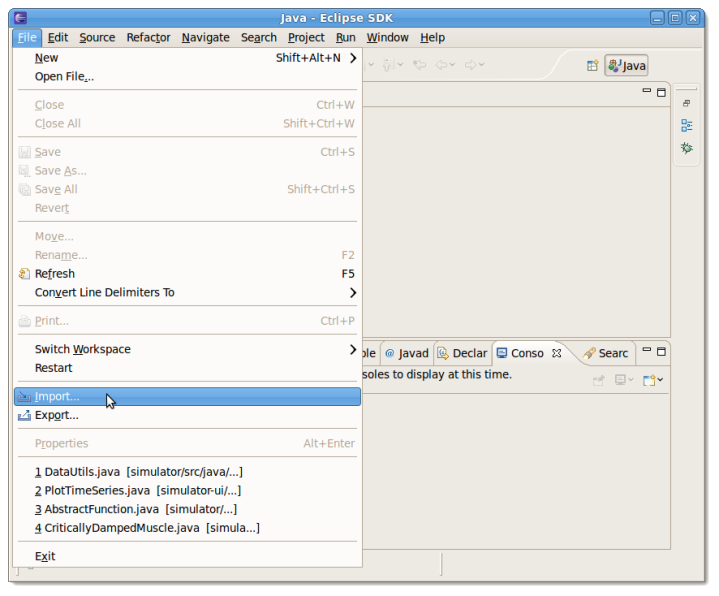Open the leftmost toolbar dropdown arrow beside the menu
The height and width of the screenshot is (596, 719).
click(x=371, y=65)
